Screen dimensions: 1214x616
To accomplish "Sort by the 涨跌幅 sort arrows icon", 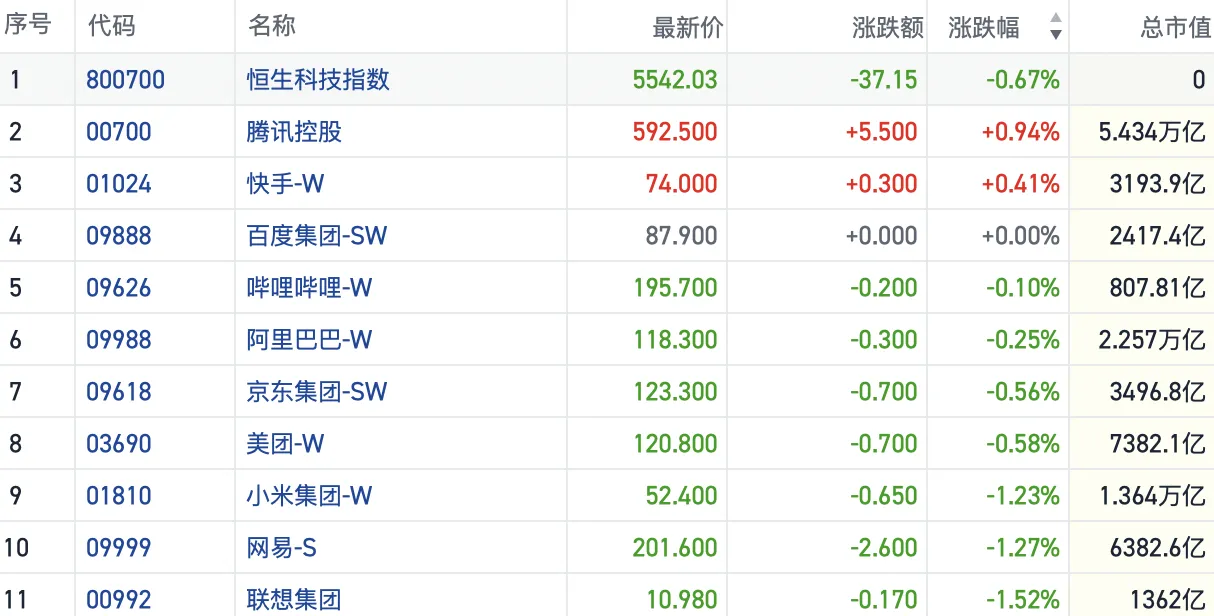I will pyautogui.click(x=1055, y=26).
